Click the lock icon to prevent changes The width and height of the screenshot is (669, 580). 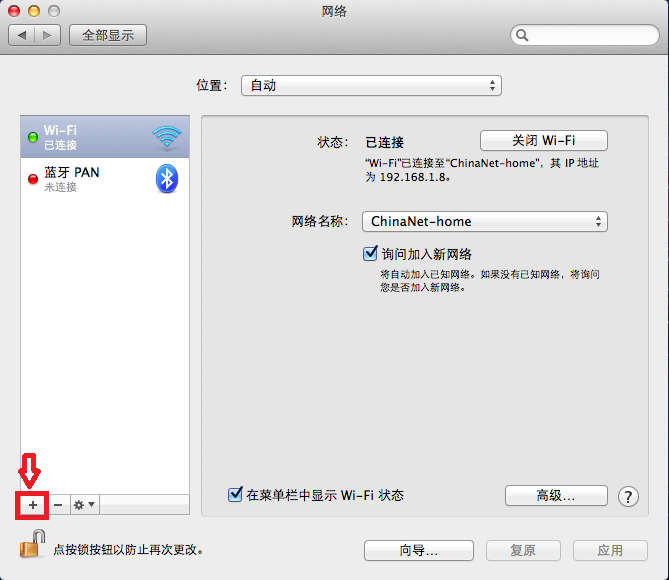click(x=33, y=545)
